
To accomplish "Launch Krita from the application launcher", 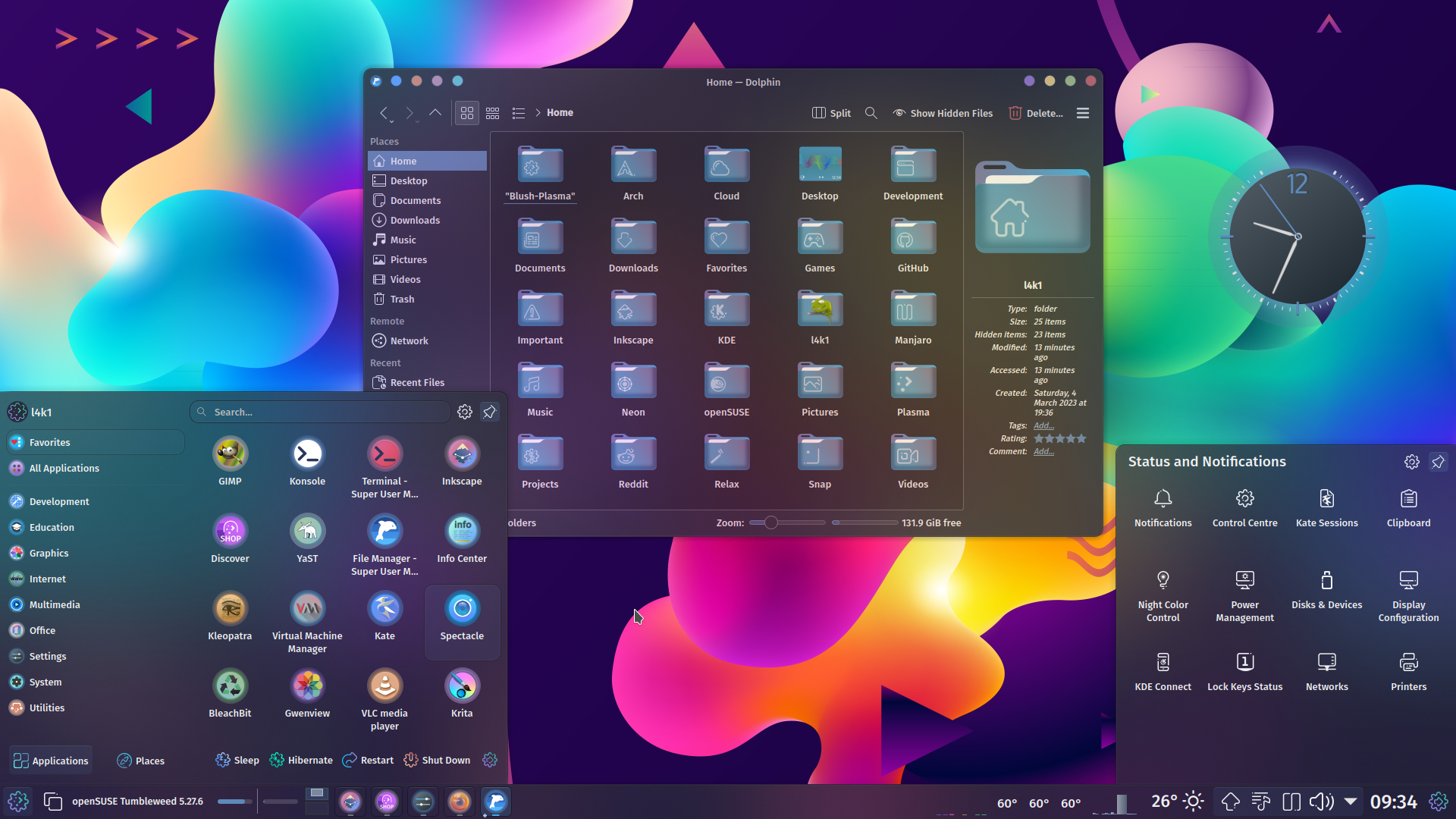I will click(462, 690).
